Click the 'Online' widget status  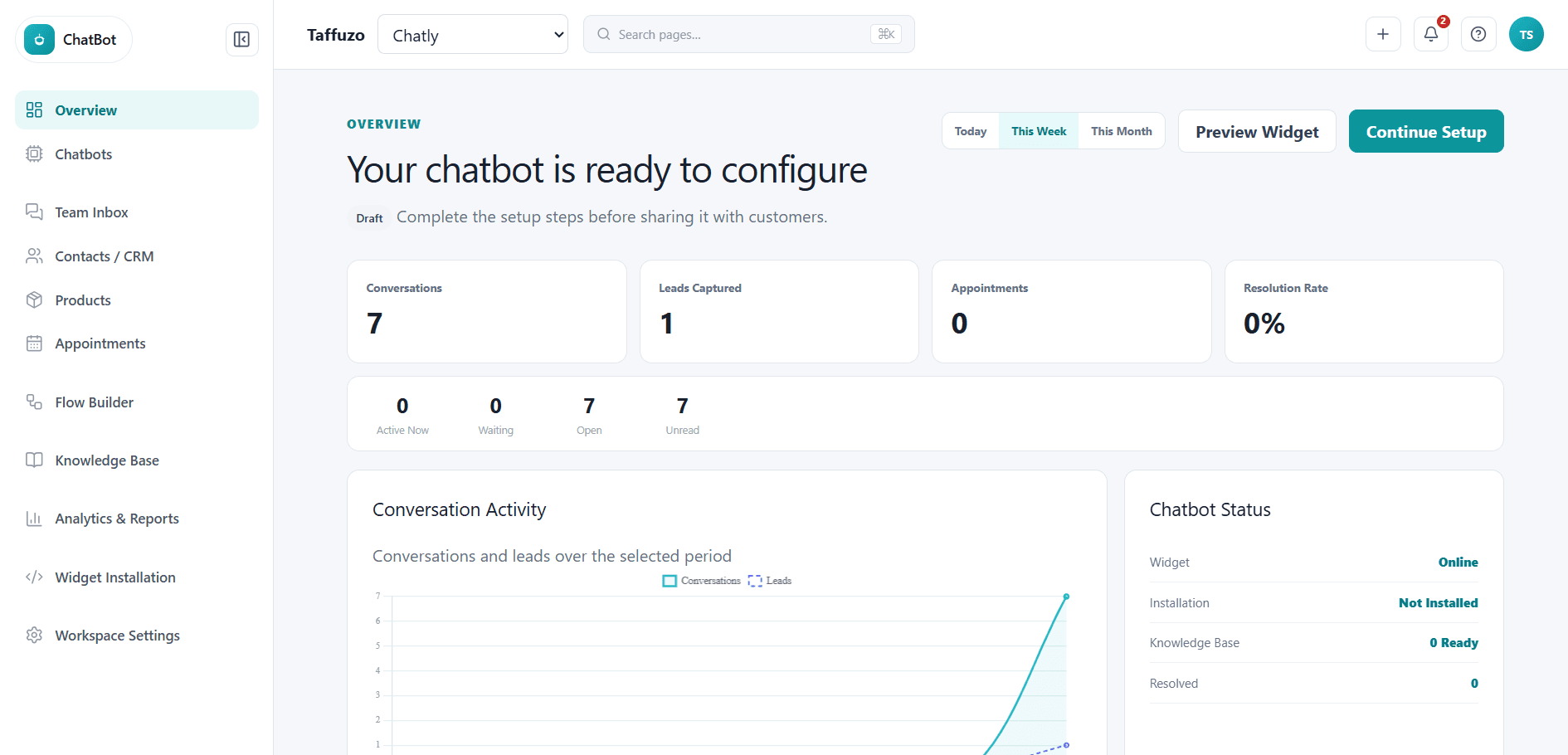(1458, 563)
